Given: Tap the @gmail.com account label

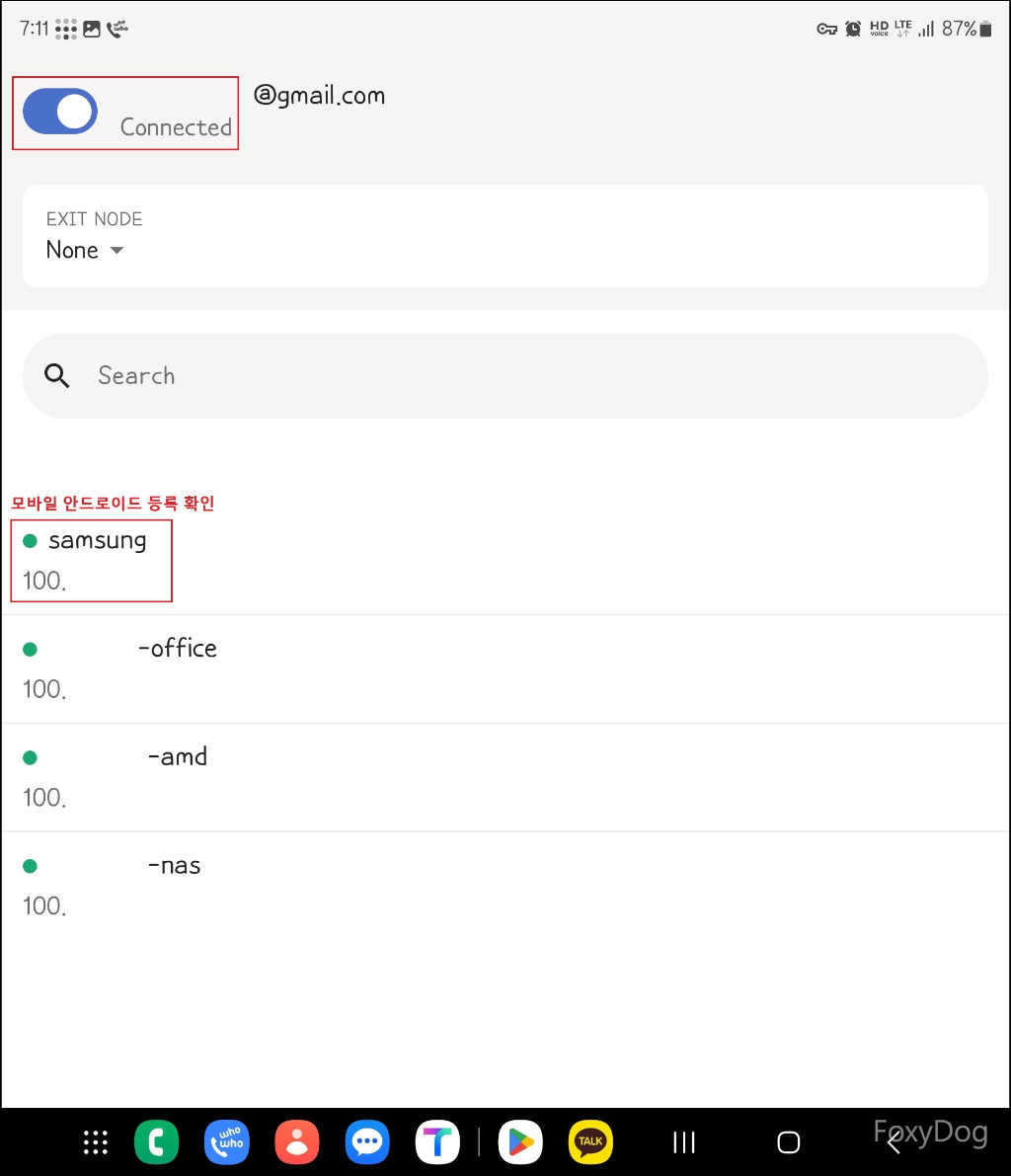Looking at the screenshot, I should [x=320, y=95].
